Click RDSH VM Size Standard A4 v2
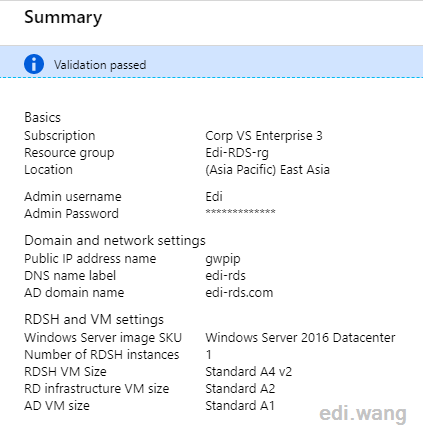423x440 pixels. pyautogui.click(x=248, y=372)
